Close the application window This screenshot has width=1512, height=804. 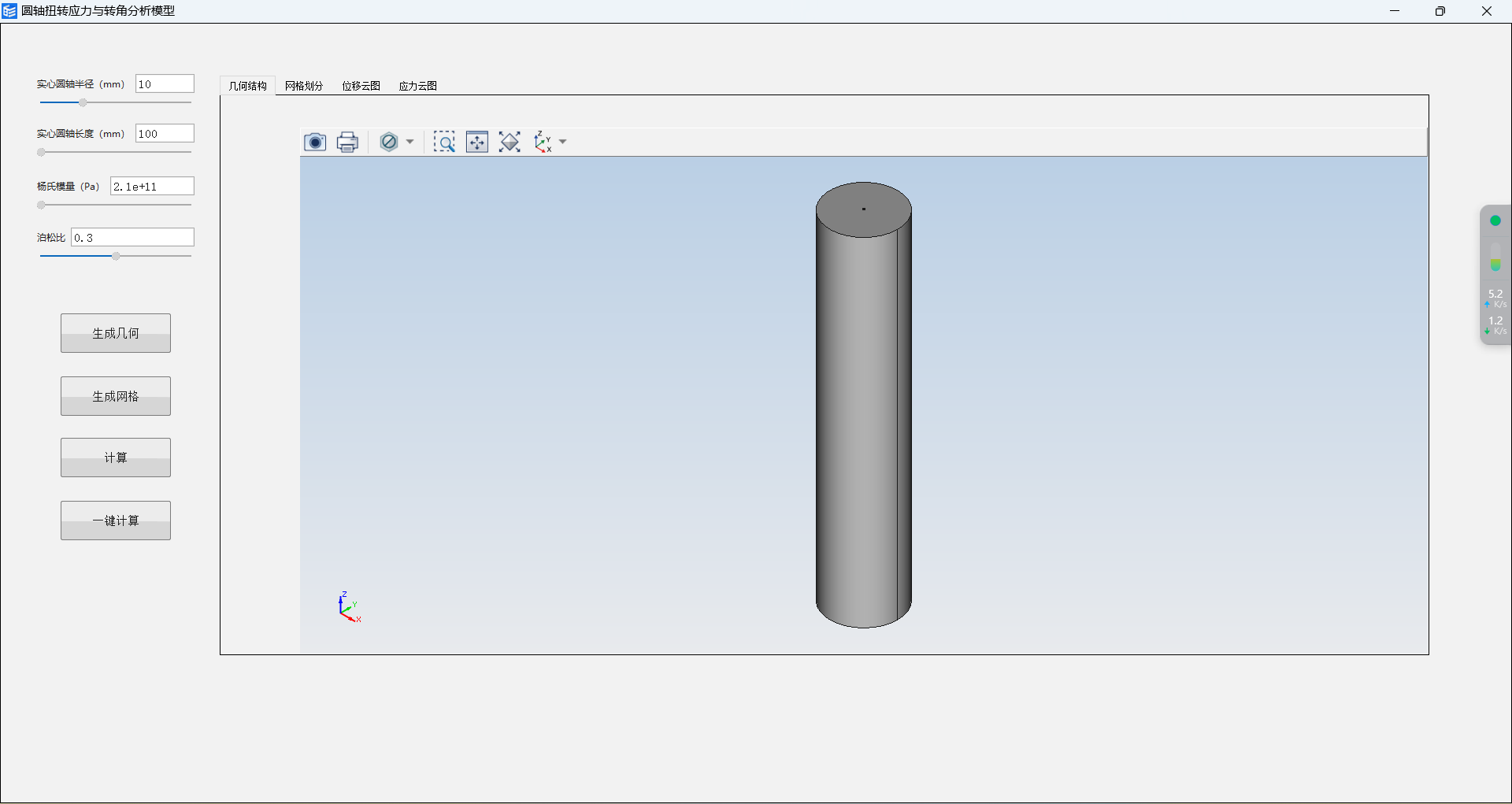click(1487, 11)
